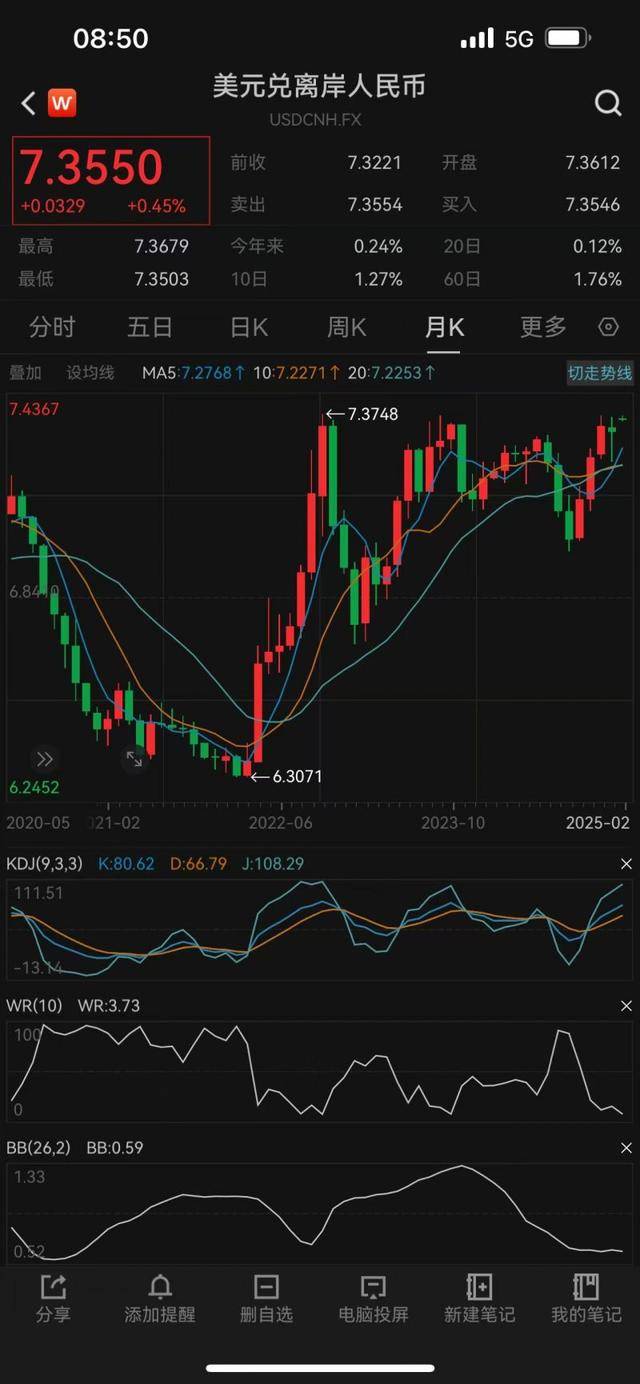The height and width of the screenshot is (1384, 640).
Task: Expand chart left with double chevron
Action: point(45,759)
